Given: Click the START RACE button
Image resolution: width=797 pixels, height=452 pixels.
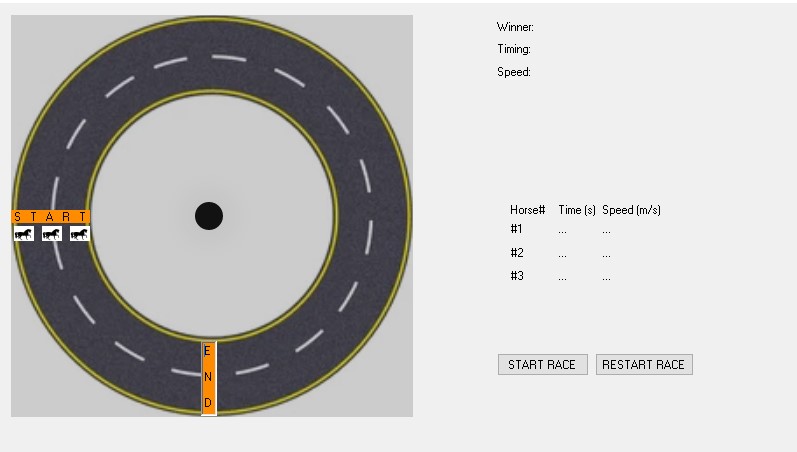Looking at the screenshot, I should click(x=542, y=365).
